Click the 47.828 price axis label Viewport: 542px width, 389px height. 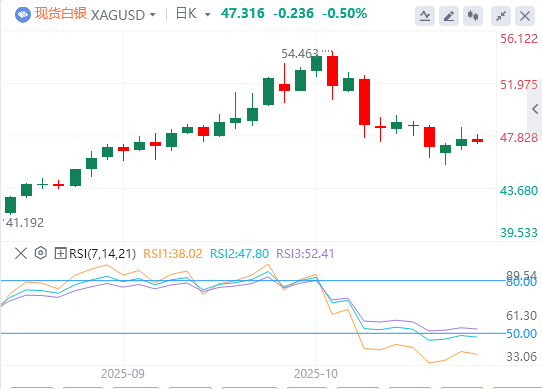(x=519, y=138)
